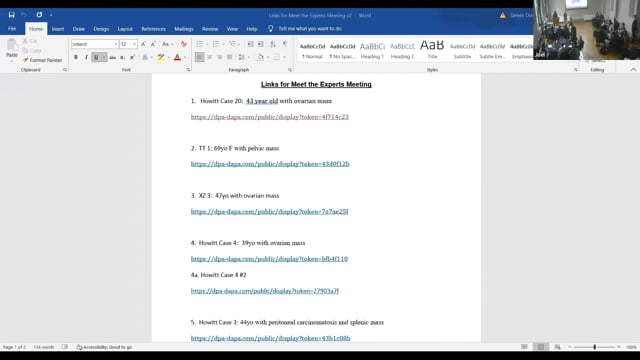Image resolution: width=640 pixels, height=360 pixels.
Task: Center align the paragraph
Action: [209, 57]
